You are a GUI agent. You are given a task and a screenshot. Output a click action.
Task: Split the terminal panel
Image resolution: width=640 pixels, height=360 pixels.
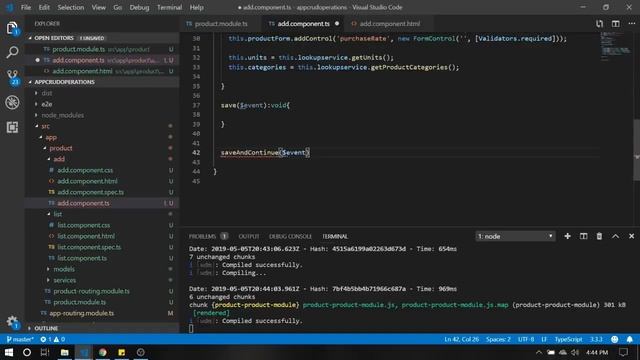(x=584, y=236)
